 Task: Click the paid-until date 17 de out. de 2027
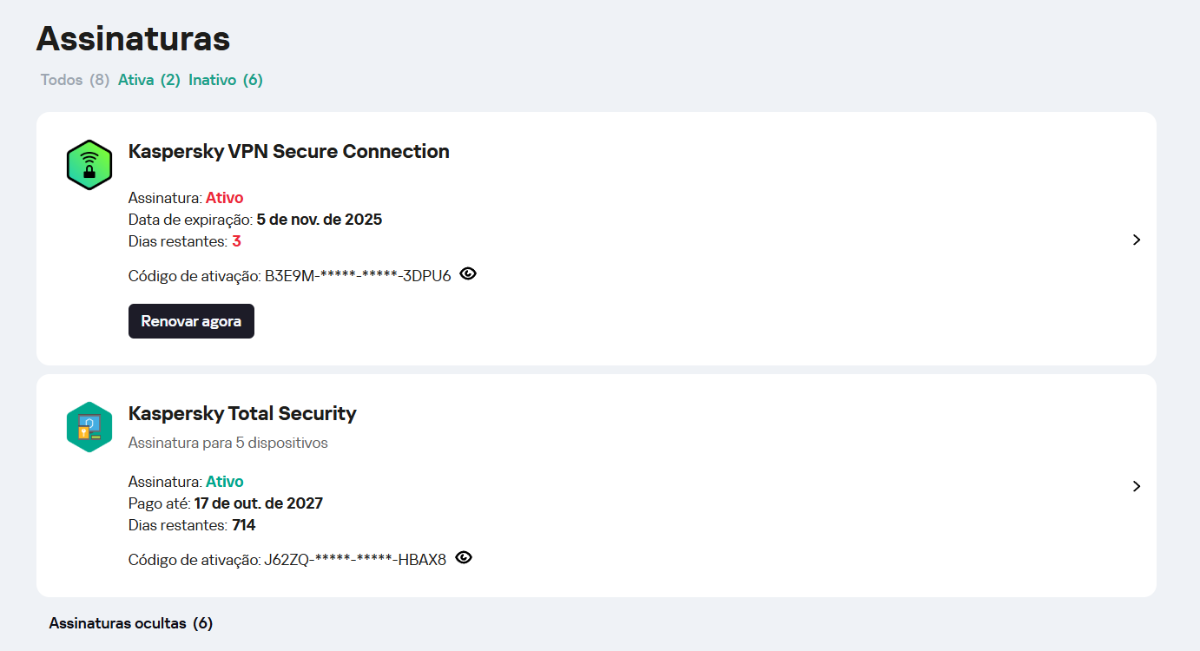coord(258,503)
